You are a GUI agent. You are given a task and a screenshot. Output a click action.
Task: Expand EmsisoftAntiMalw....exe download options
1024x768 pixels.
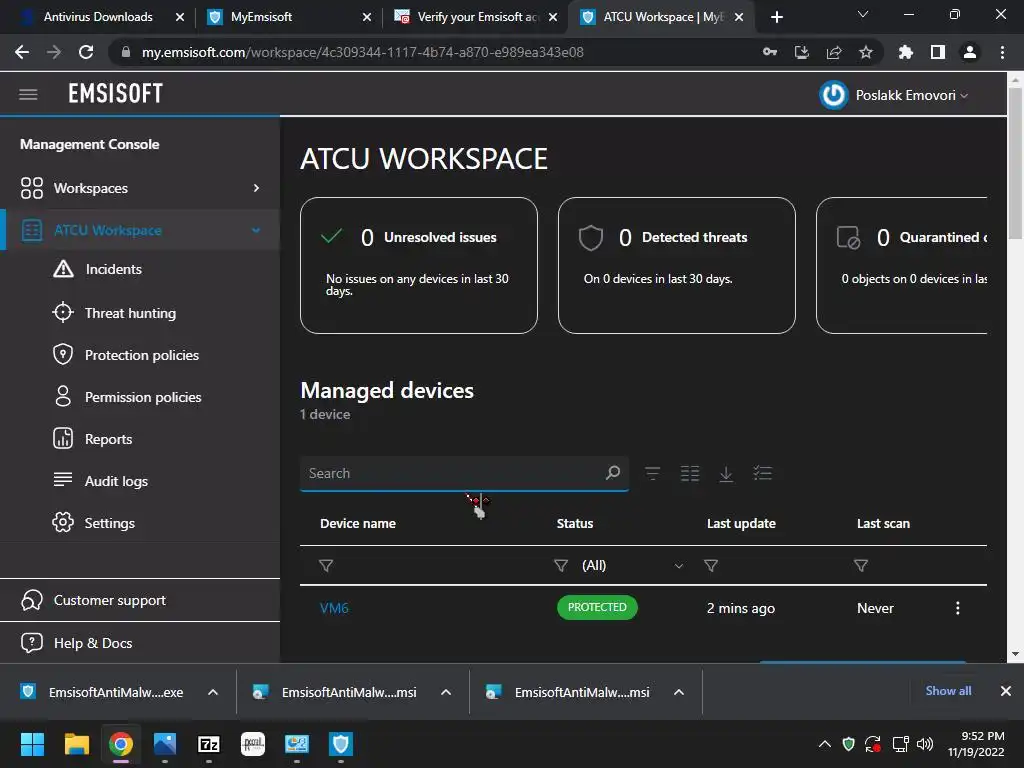(213, 692)
